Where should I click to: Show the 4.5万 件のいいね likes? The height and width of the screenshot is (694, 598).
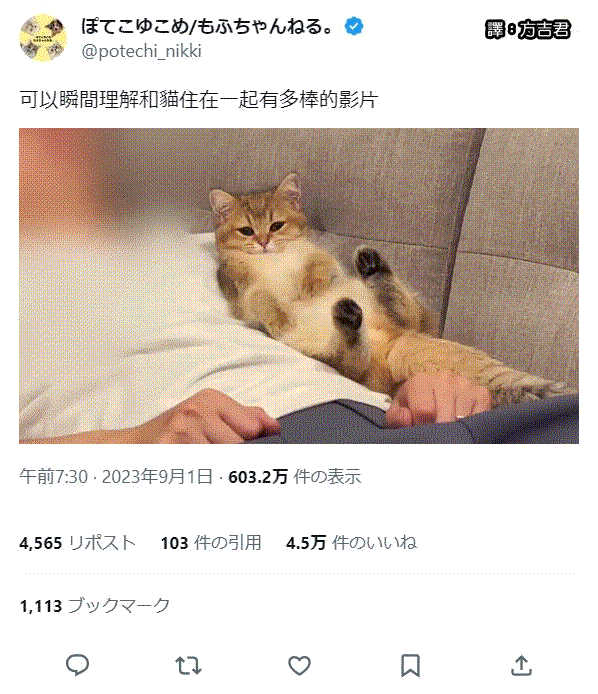(x=351, y=543)
